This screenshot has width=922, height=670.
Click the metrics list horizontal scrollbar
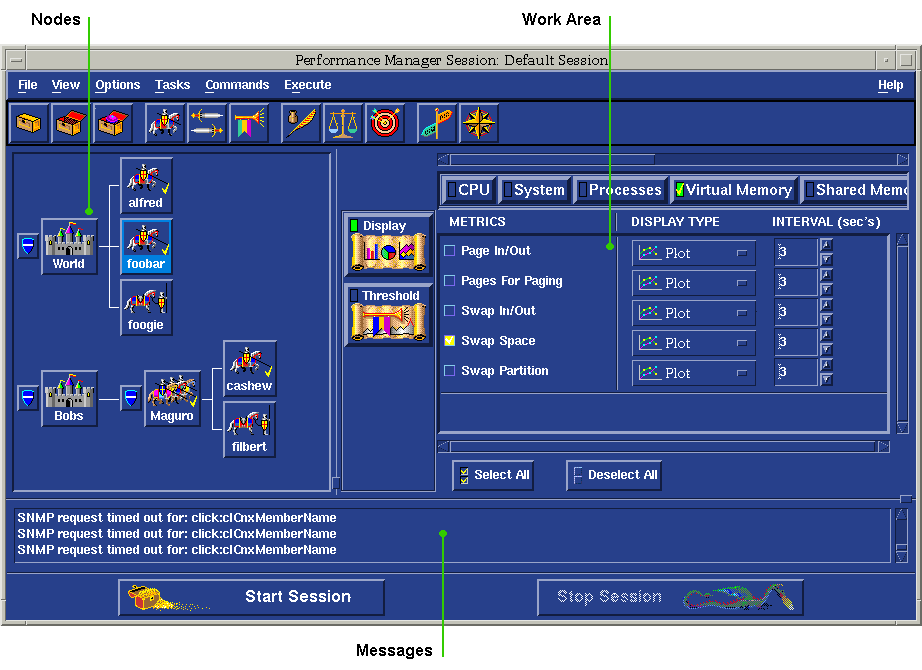[x=660, y=446]
